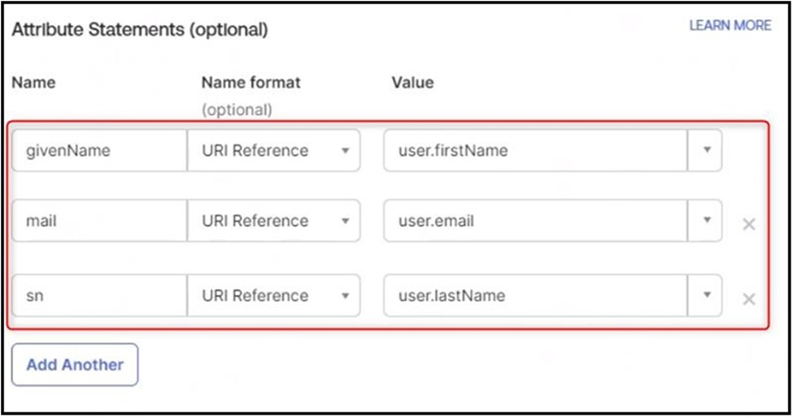Open Name format dropdown for givenName
This screenshot has height=418, width=793.
(273, 150)
